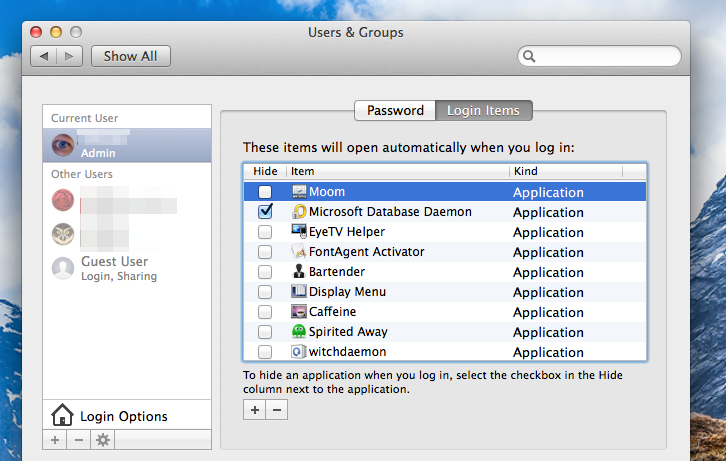This screenshot has width=726, height=461.
Task: Click the EyeTV Helper icon
Action: click(x=298, y=232)
